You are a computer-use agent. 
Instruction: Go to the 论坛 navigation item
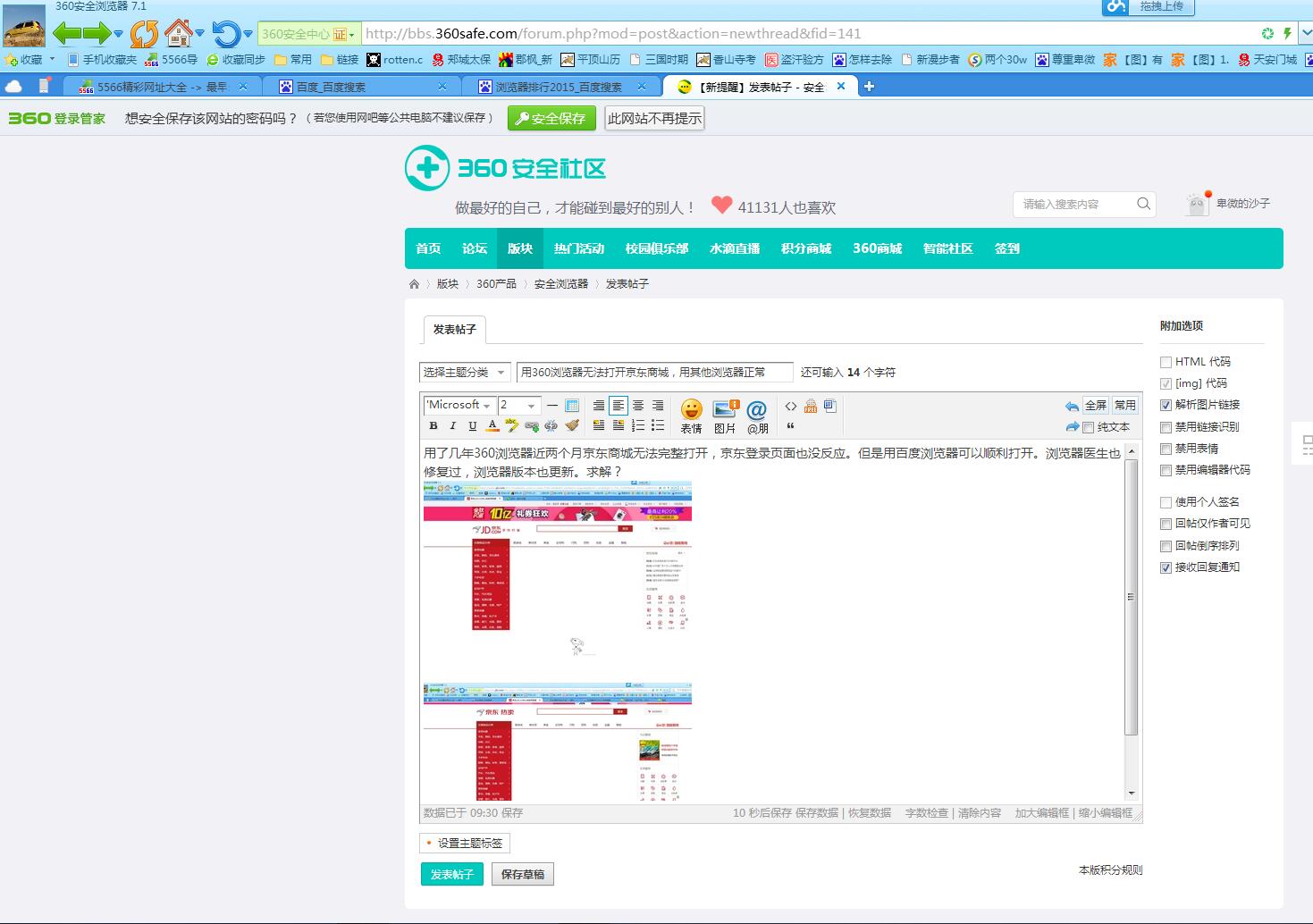[475, 248]
